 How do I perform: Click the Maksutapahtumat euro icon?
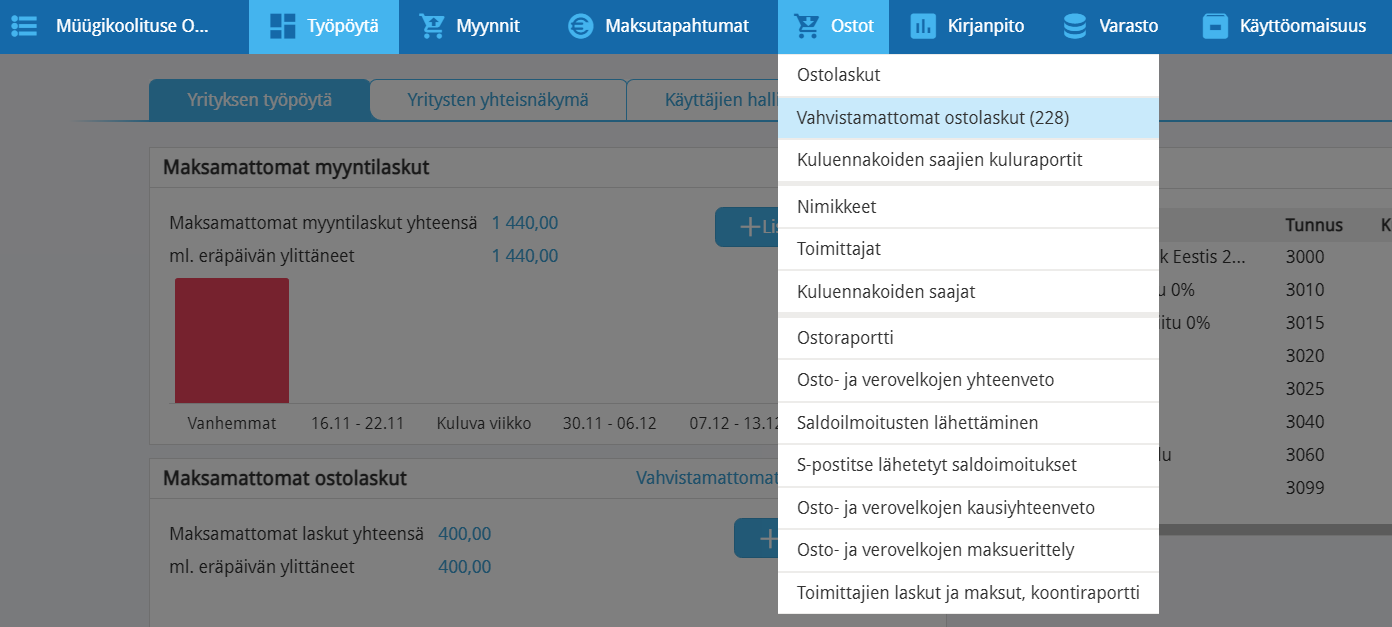tap(580, 26)
